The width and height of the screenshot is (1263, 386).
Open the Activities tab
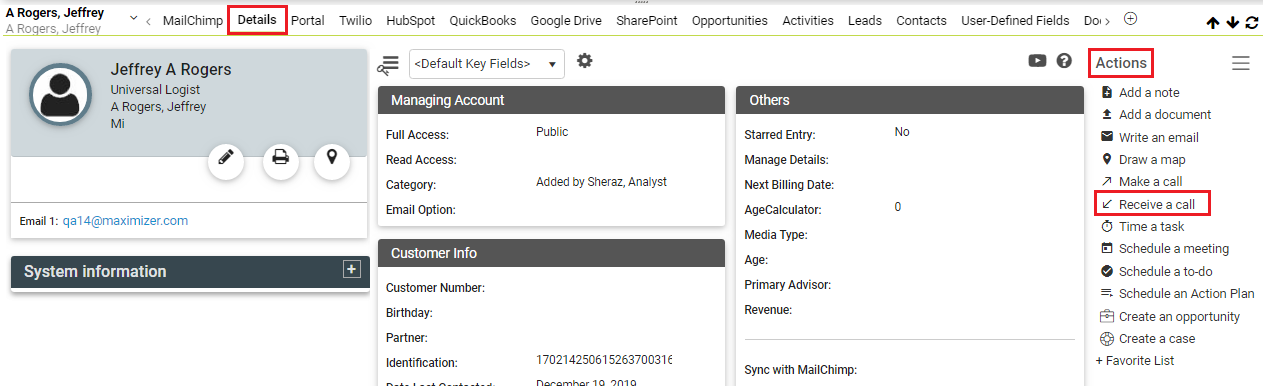click(808, 20)
